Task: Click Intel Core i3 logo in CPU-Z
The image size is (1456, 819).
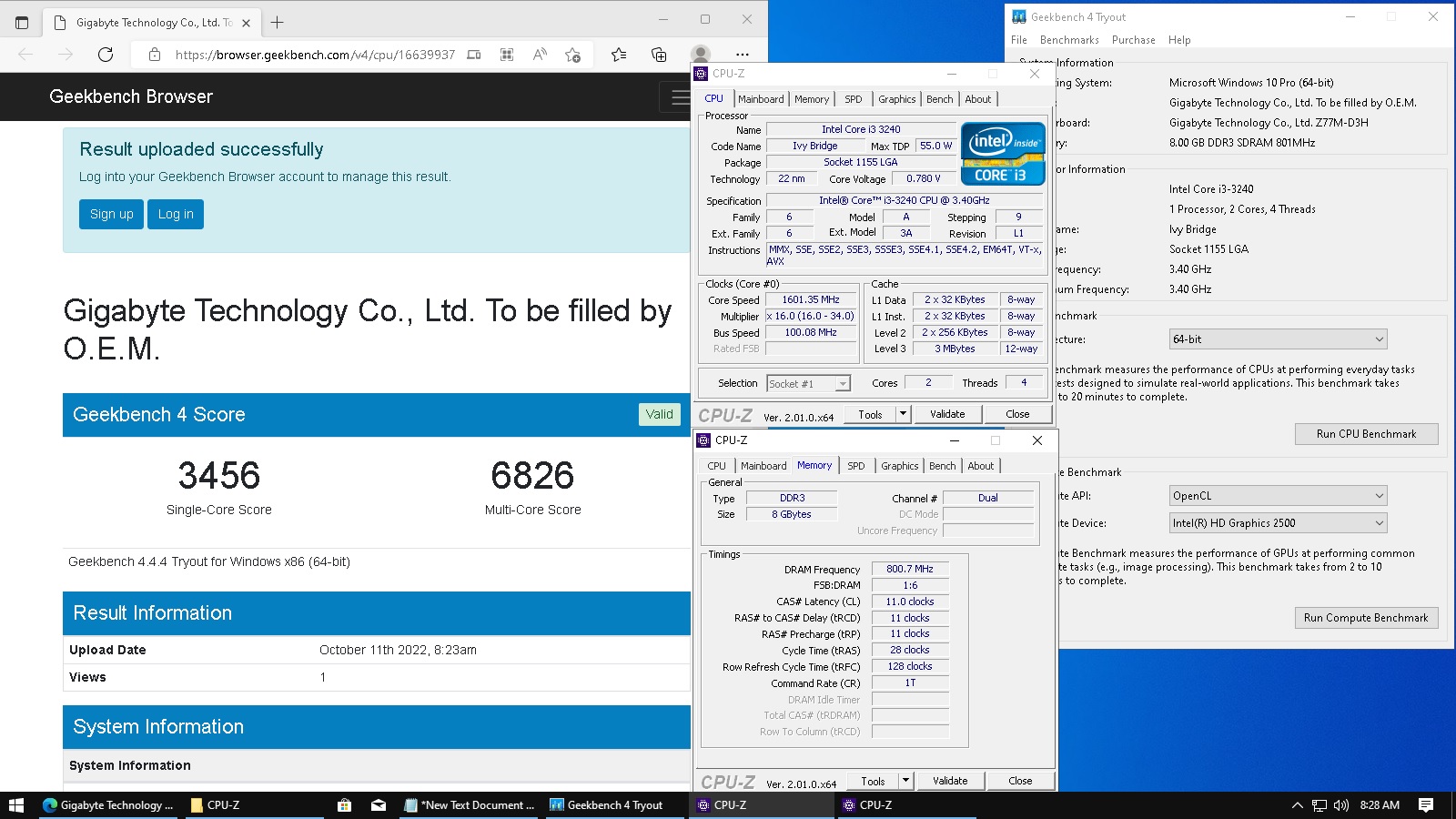Action: pyautogui.click(x=1003, y=153)
